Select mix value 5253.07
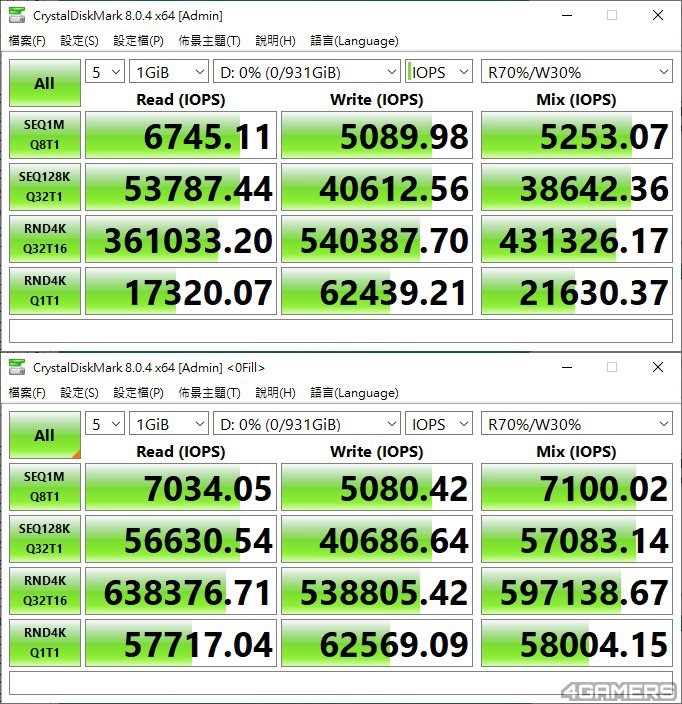Screen dimensions: 682x704 tap(576, 135)
